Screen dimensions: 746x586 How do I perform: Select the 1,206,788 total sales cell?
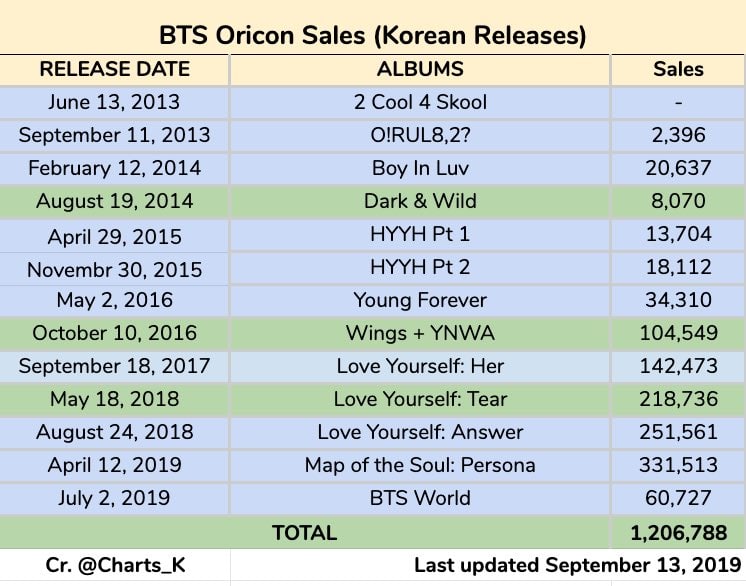(678, 533)
